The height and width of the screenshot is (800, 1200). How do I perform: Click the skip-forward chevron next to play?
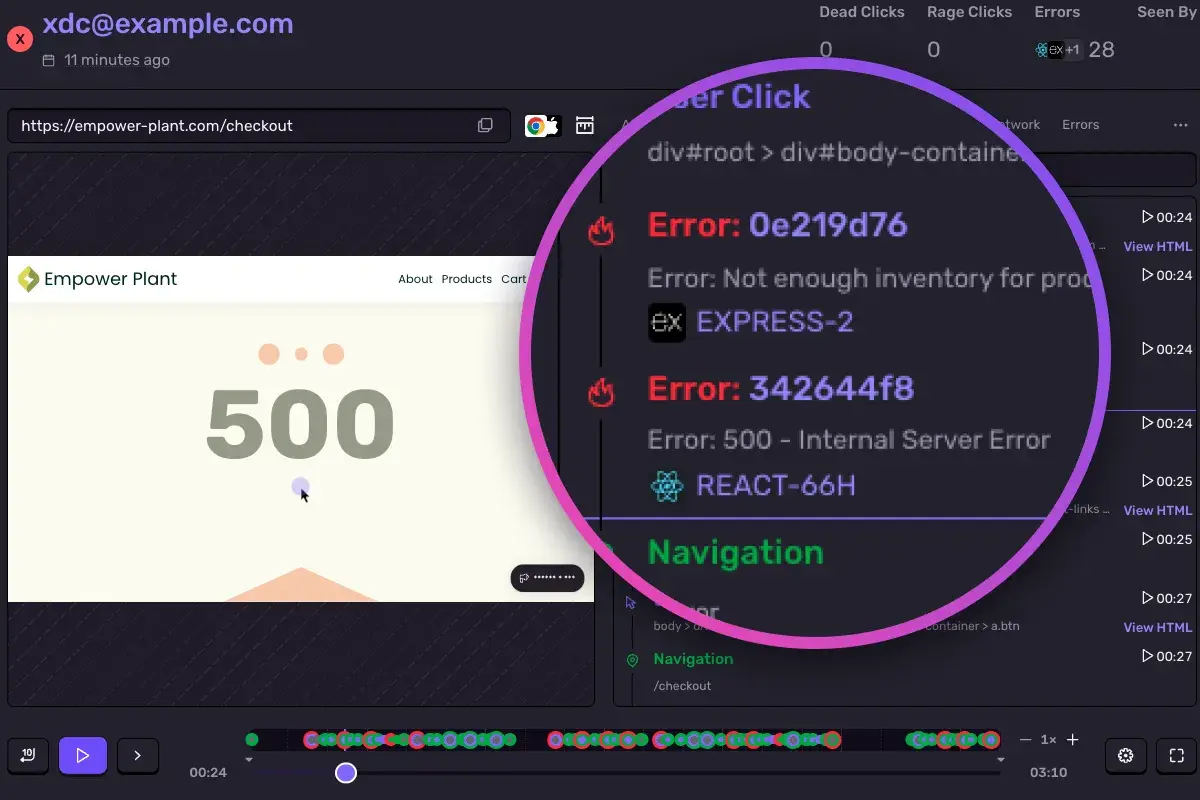click(x=138, y=755)
